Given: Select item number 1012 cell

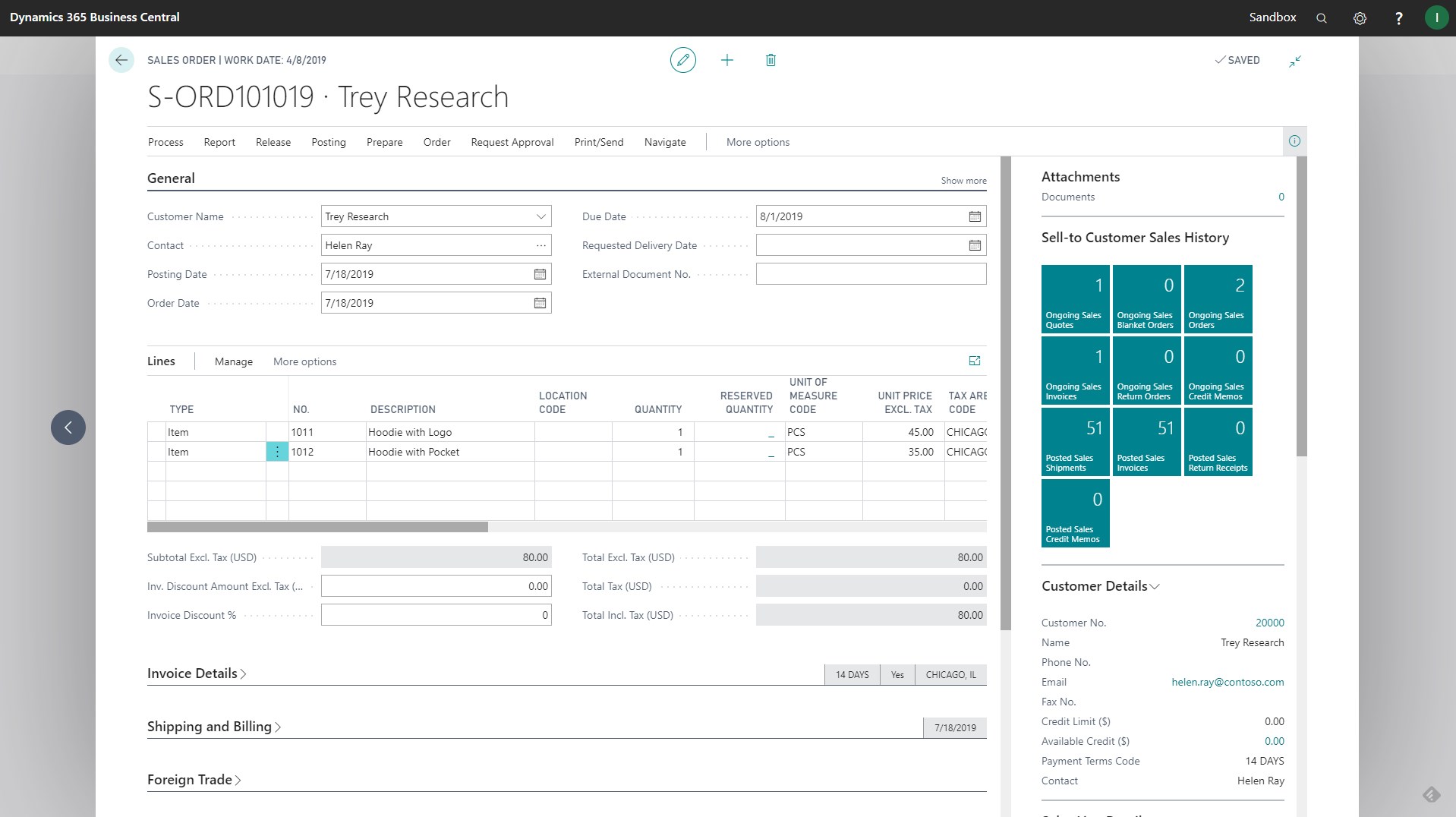Looking at the screenshot, I should click(x=327, y=452).
